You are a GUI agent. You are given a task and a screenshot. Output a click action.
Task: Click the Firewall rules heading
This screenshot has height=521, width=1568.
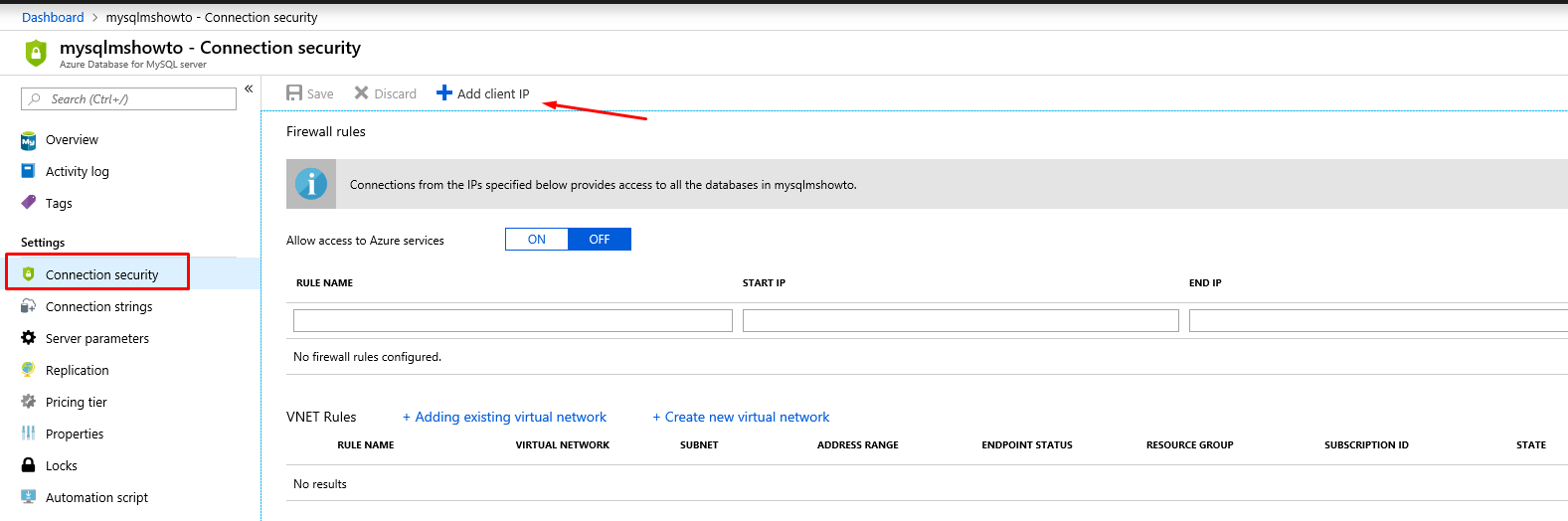pyautogui.click(x=326, y=131)
